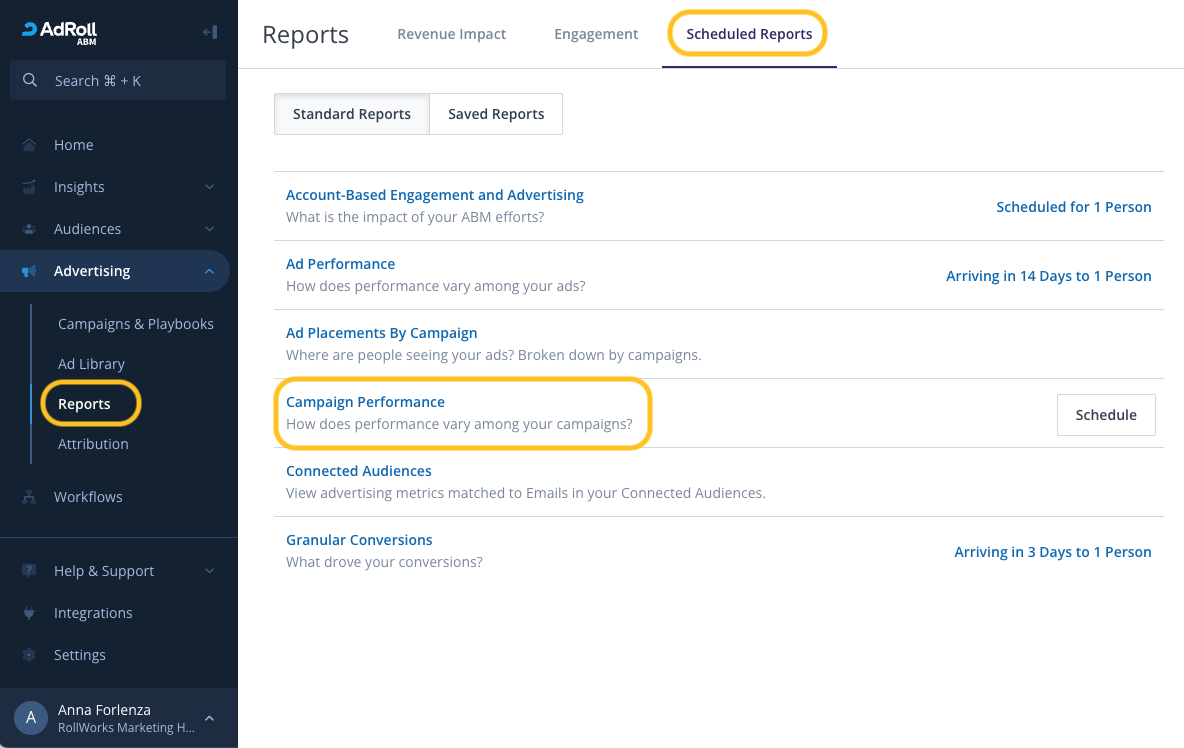Click the Schedule button for Campaign Performance

coord(1106,414)
